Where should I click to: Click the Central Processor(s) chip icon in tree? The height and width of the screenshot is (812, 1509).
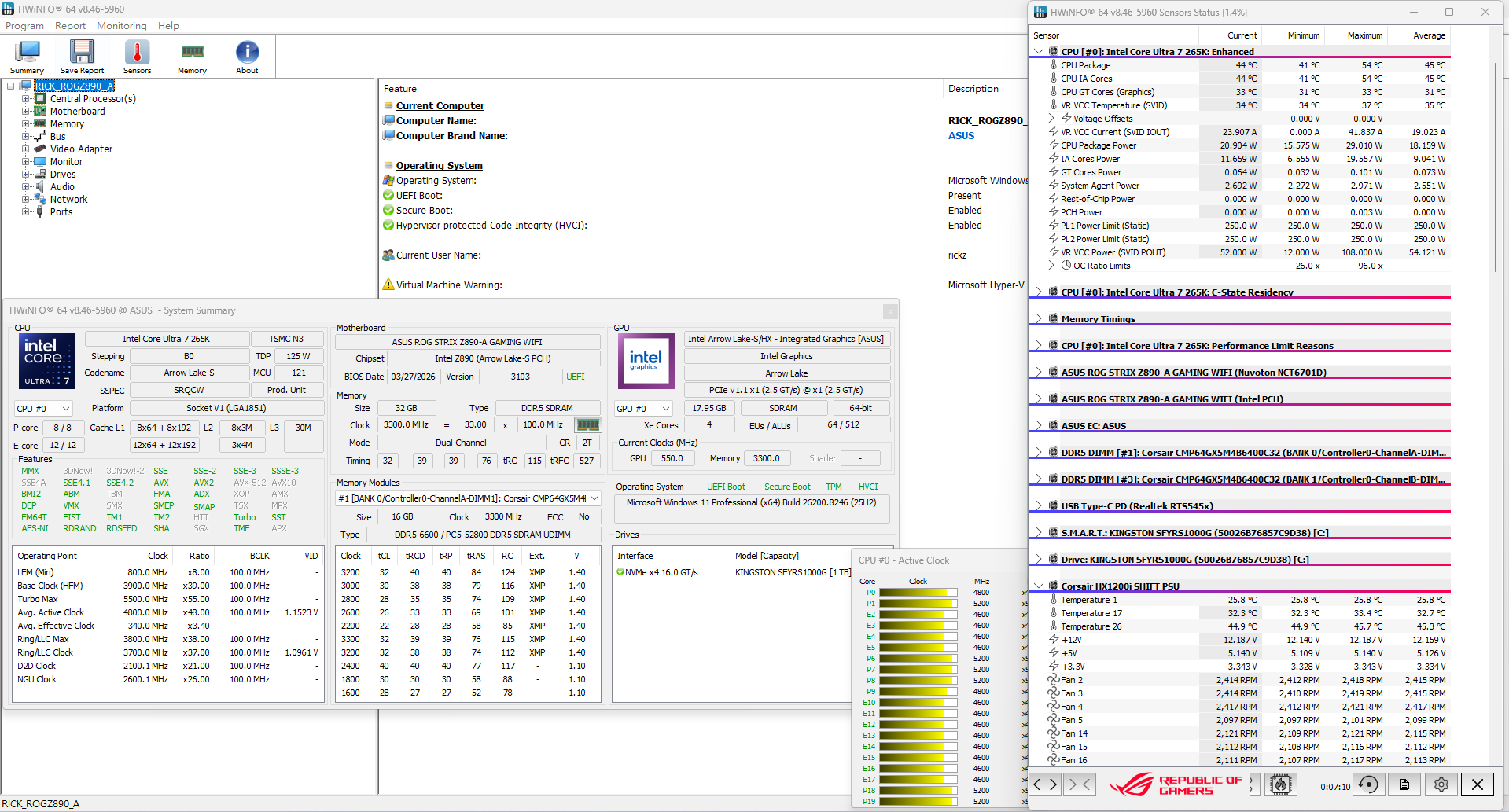click(x=40, y=99)
